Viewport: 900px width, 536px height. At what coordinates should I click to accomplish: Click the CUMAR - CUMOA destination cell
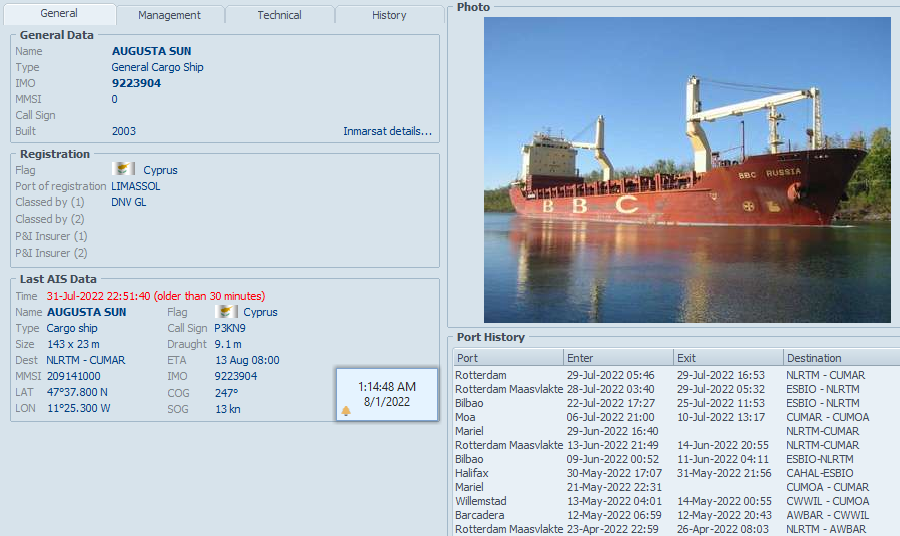[x=828, y=417]
